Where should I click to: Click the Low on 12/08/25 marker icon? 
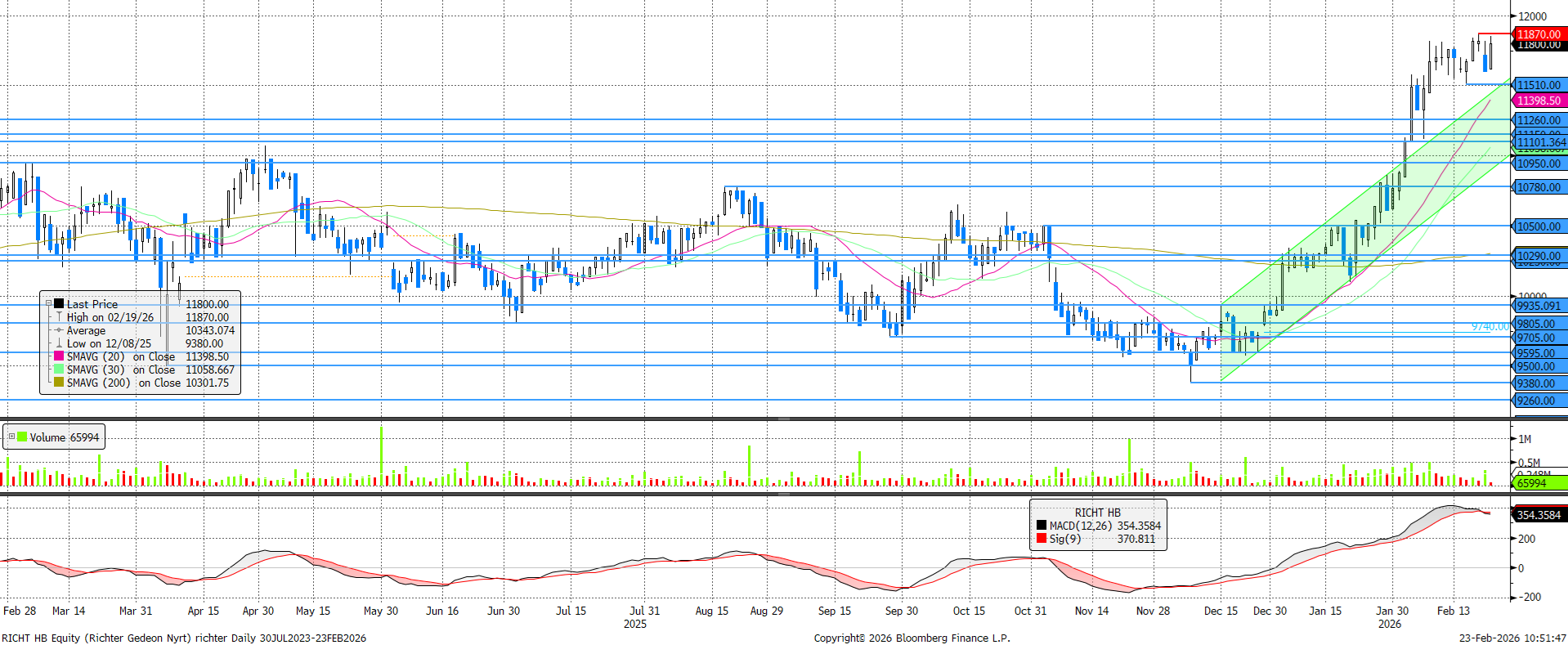59,343
